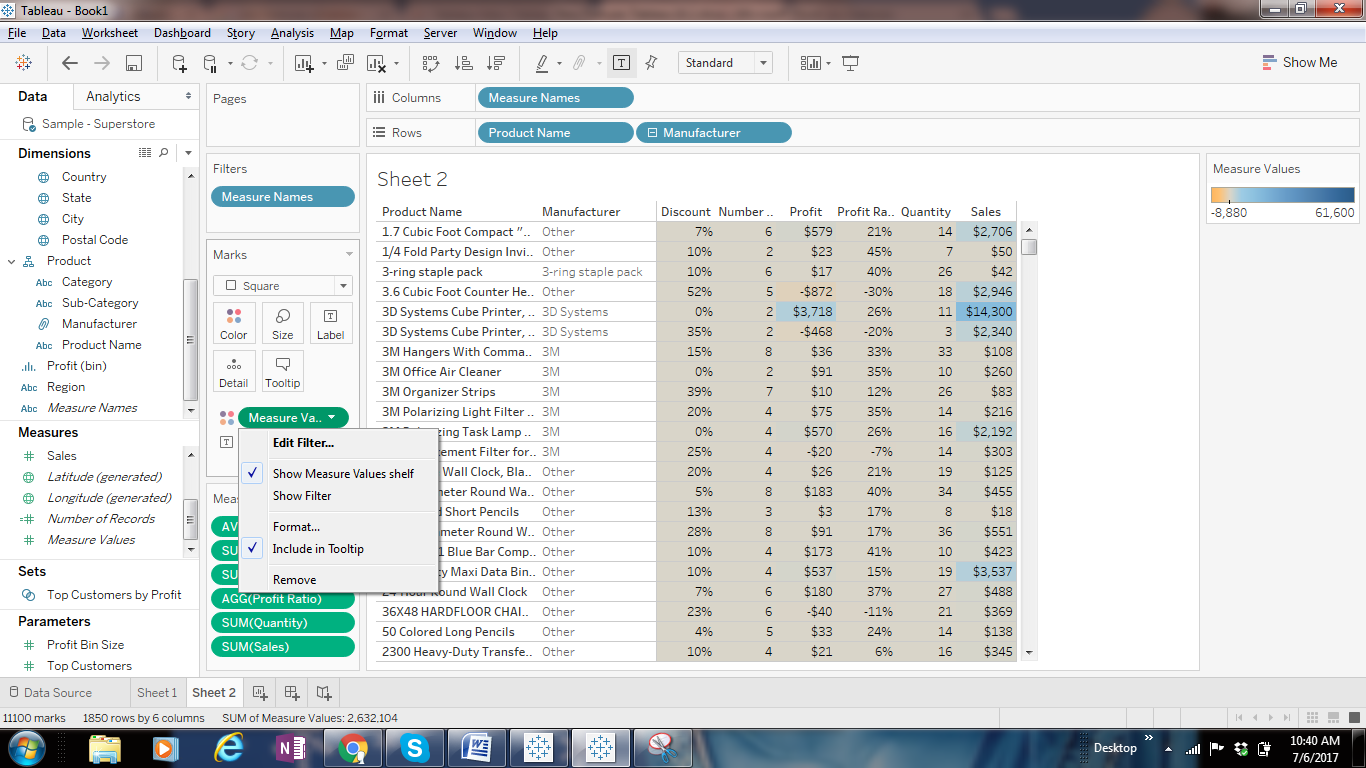This screenshot has height=768, width=1366.
Task: Click the New Dashboard tab icon
Action: (291, 692)
